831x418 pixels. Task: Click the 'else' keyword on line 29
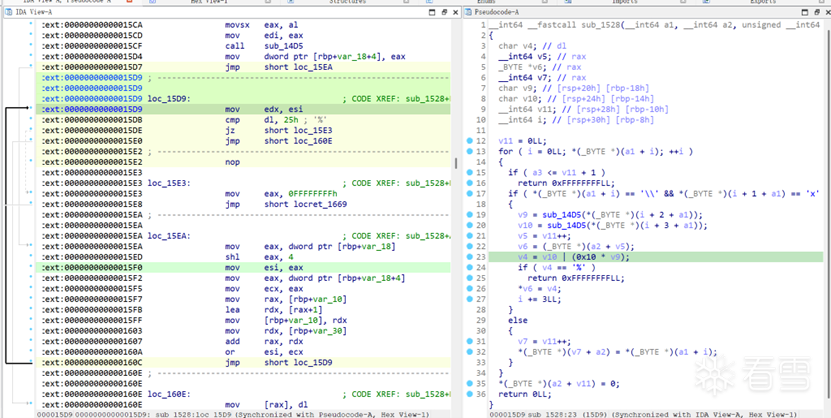518,320
